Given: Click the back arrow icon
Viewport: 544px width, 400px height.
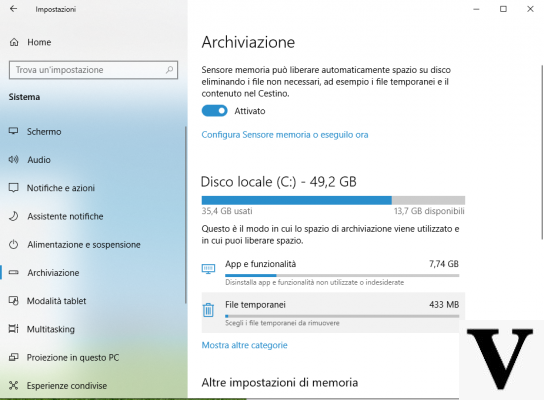Looking at the screenshot, I should 14,9.
